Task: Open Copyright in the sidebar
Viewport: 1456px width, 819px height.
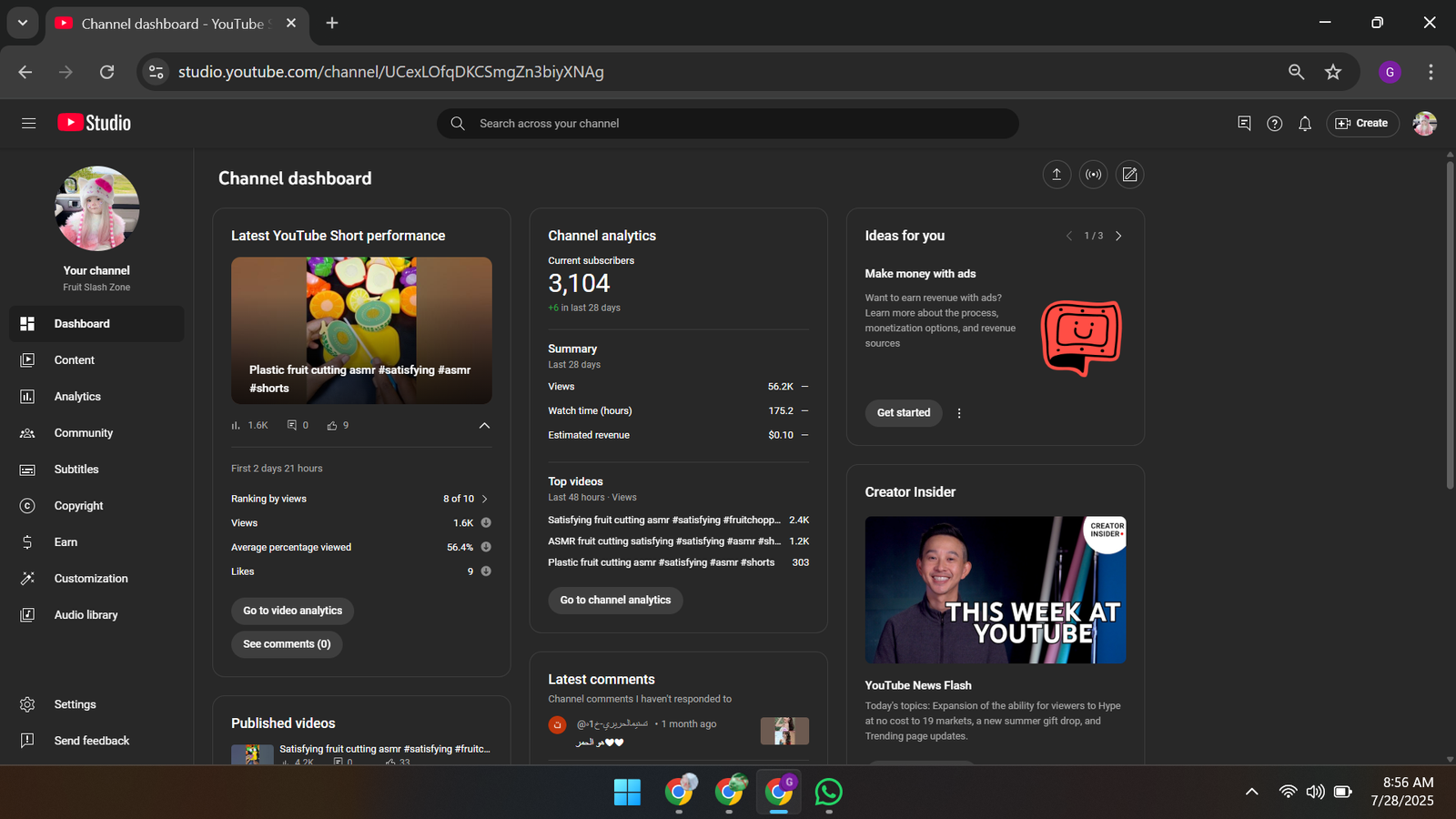Action: click(x=96, y=506)
